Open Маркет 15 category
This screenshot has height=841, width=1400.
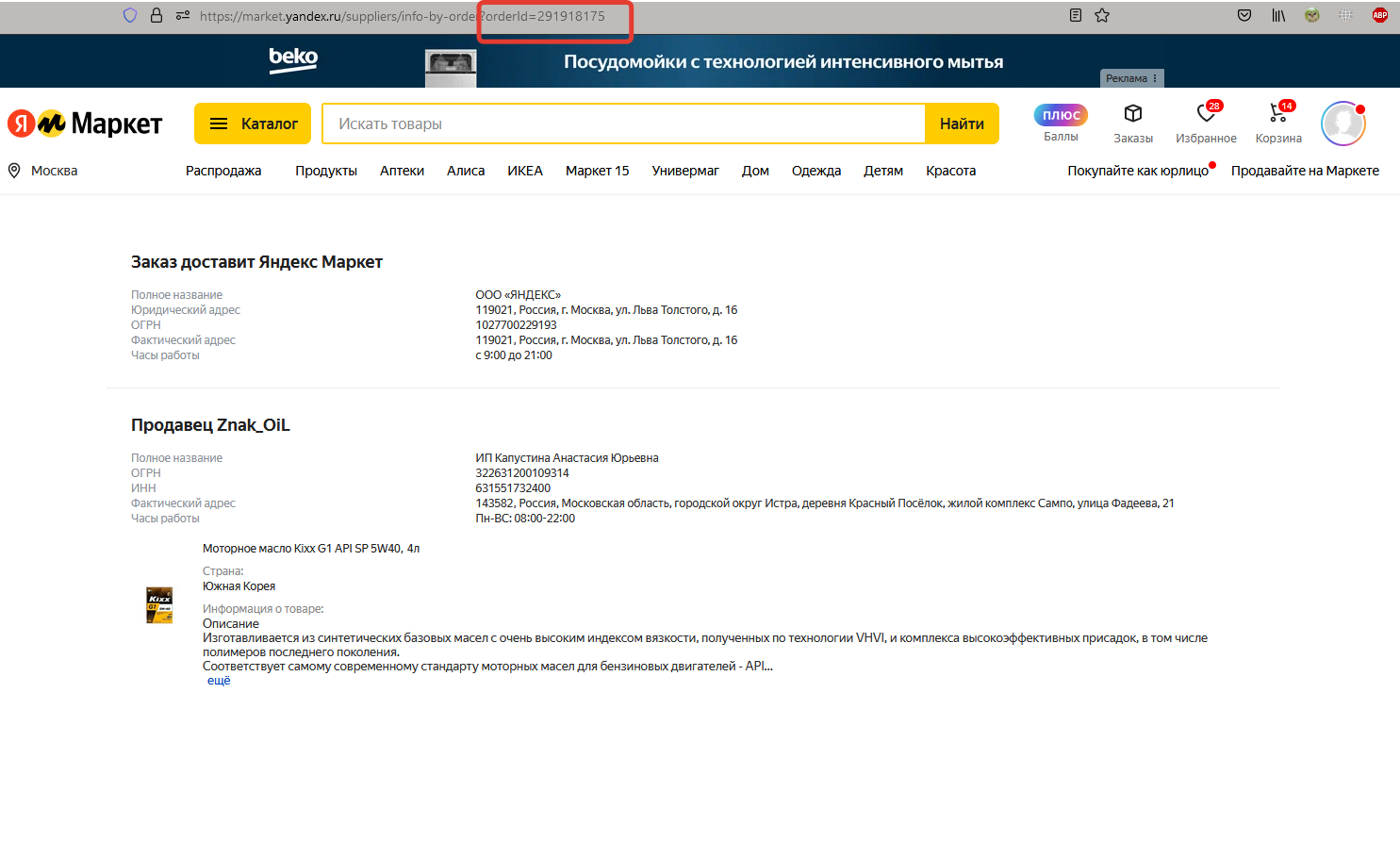tap(598, 171)
